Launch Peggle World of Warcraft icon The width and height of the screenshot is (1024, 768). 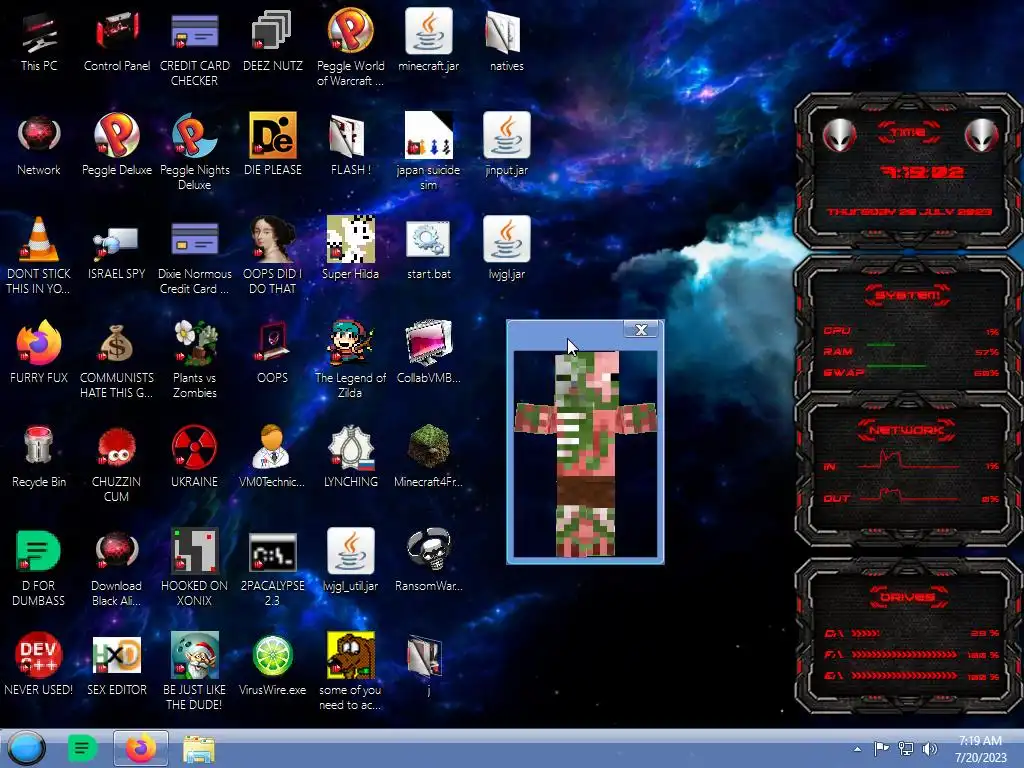(351, 48)
